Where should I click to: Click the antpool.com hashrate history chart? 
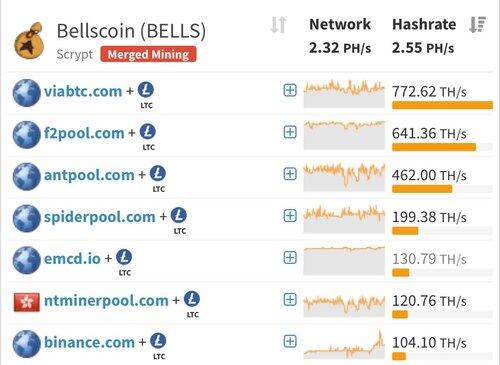click(344, 177)
